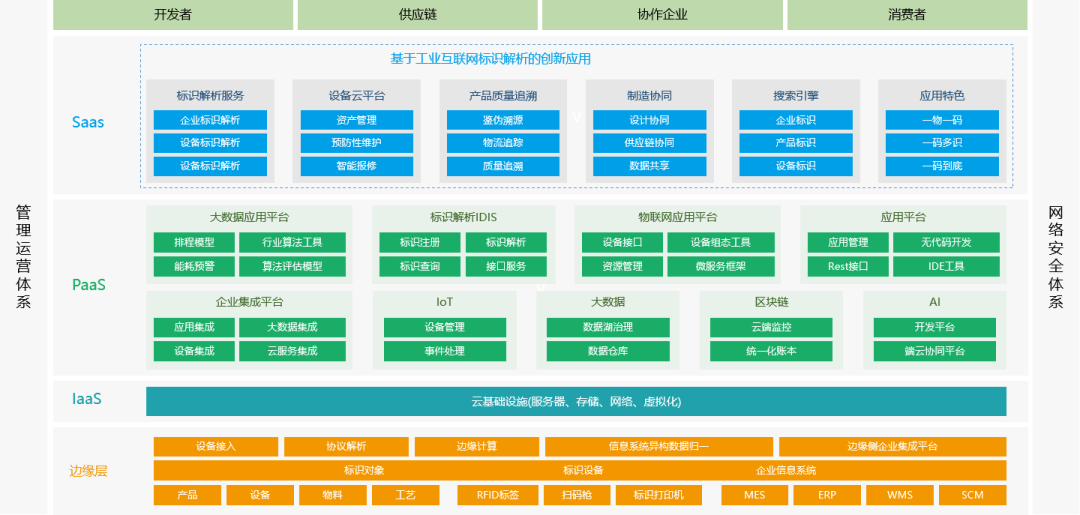Image resolution: width=1080 pixels, height=515 pixels.
Task: Click the 边缘层 layer label
Action: coord(88,472)
